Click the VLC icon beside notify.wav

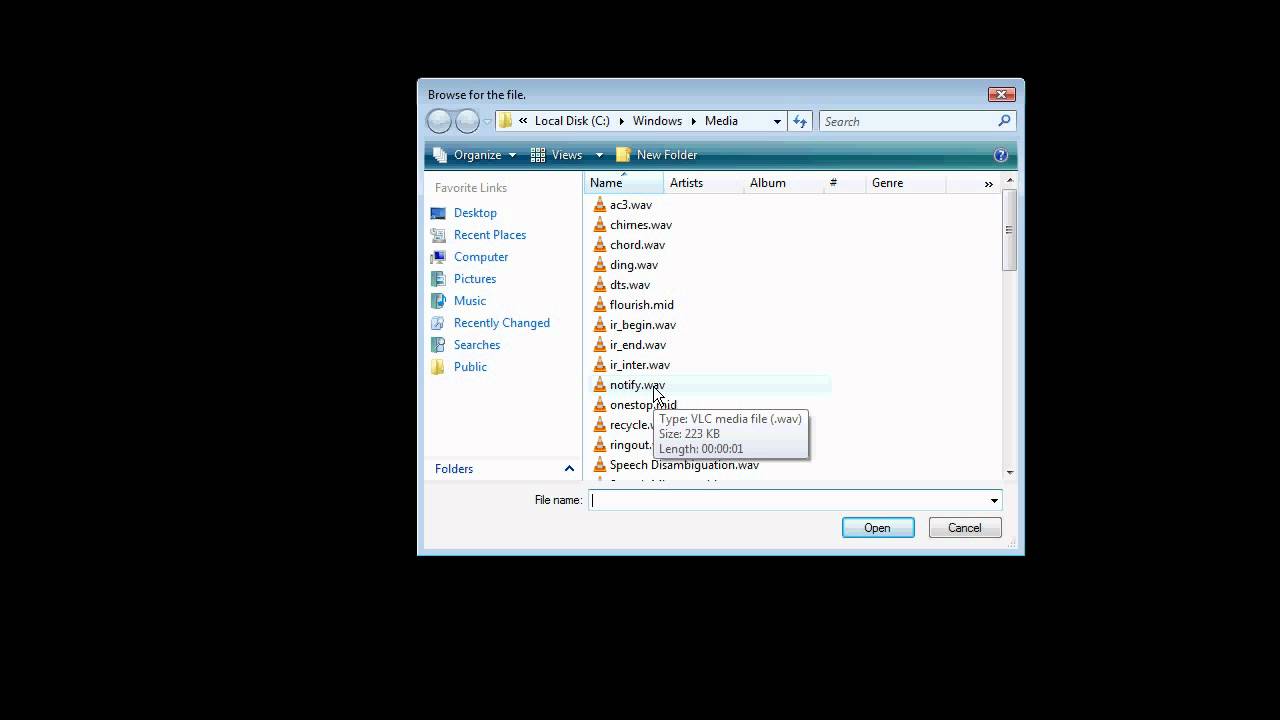(600, 385)
